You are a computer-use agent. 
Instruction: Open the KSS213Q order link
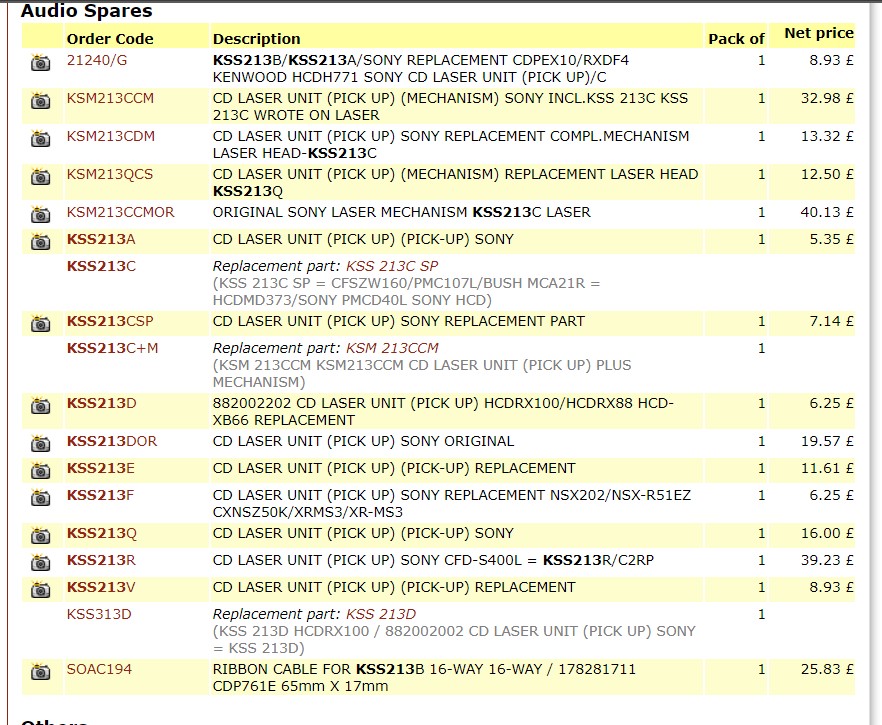pyautogui.click(x=101, y=533)
